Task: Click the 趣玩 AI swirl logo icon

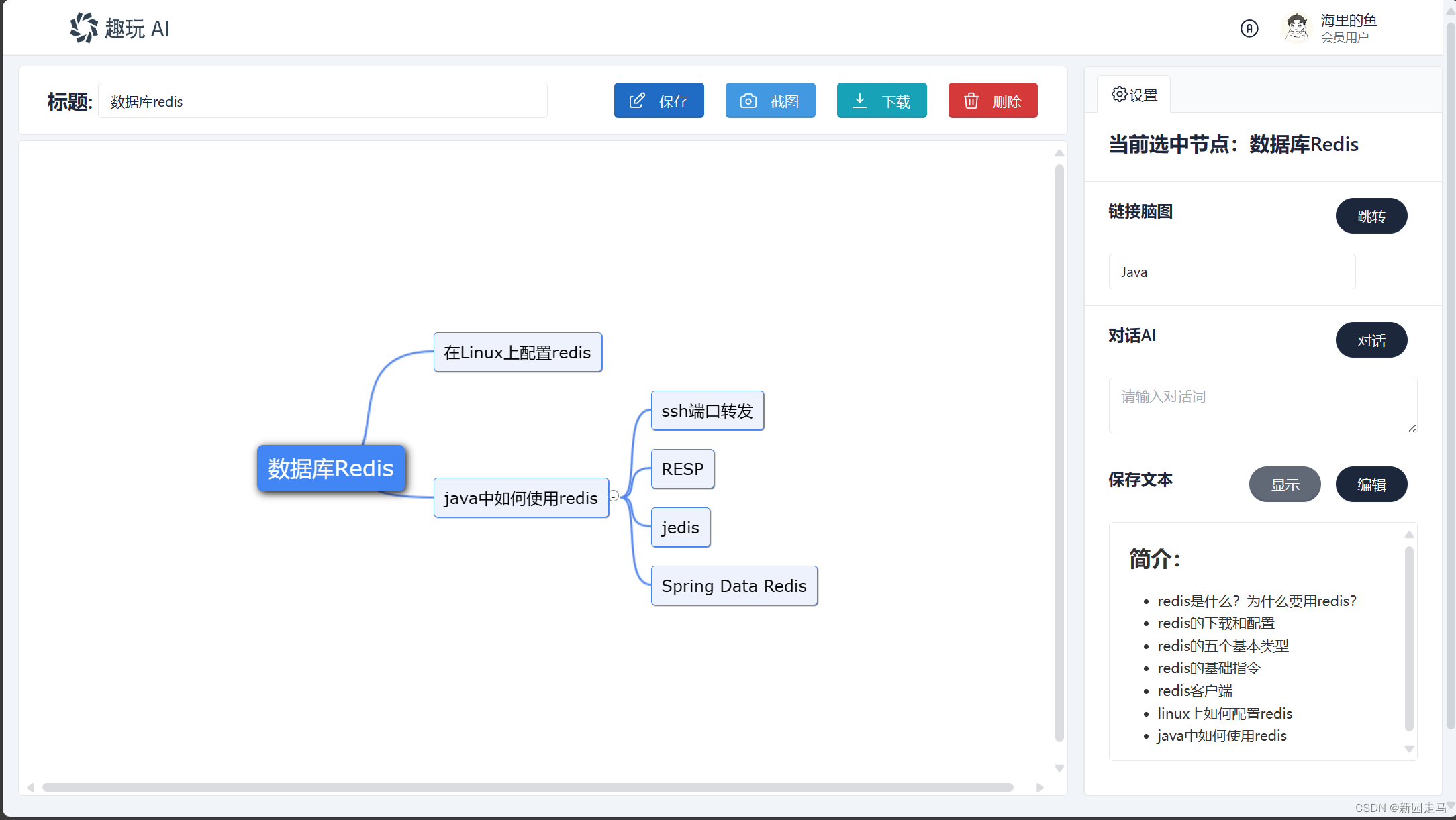Action: 84,28
